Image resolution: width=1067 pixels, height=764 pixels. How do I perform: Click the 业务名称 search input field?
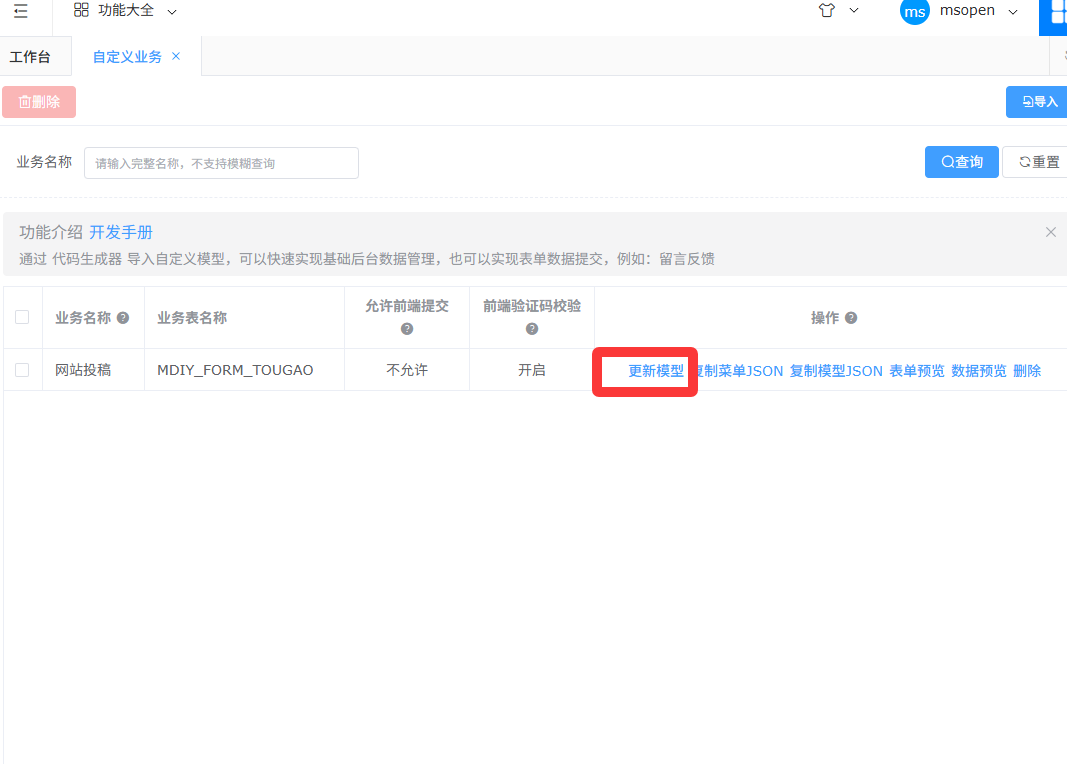221,163
